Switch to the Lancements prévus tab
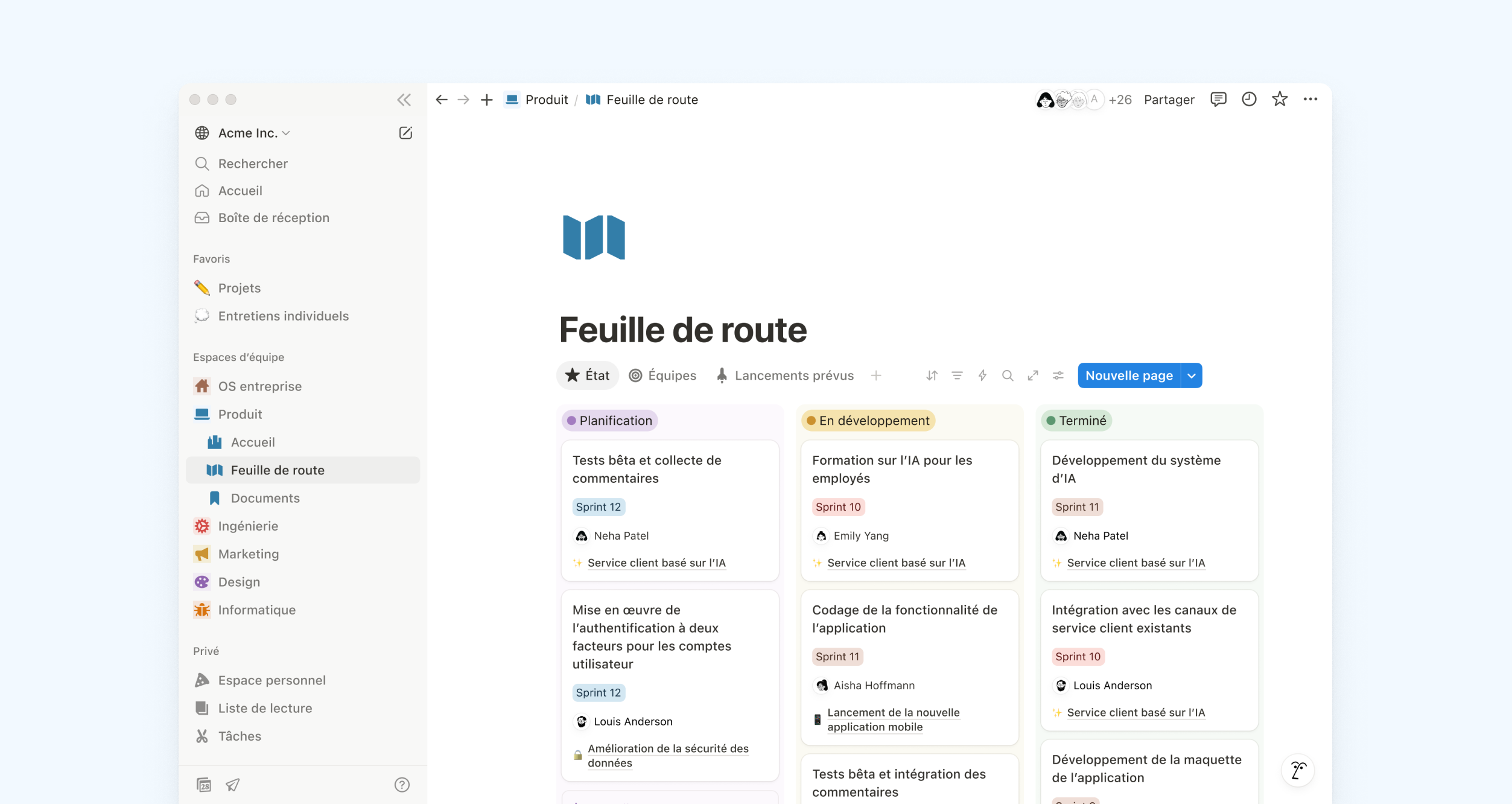The width and height of the screenshot is (1512, 804). pos(785,375)
